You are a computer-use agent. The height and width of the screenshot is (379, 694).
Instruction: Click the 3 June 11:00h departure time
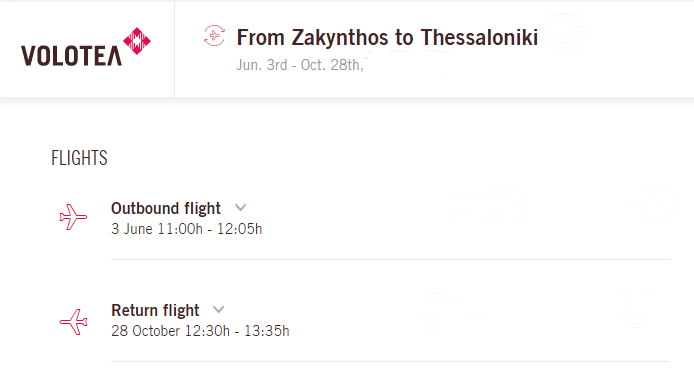(x=157, y=229)
